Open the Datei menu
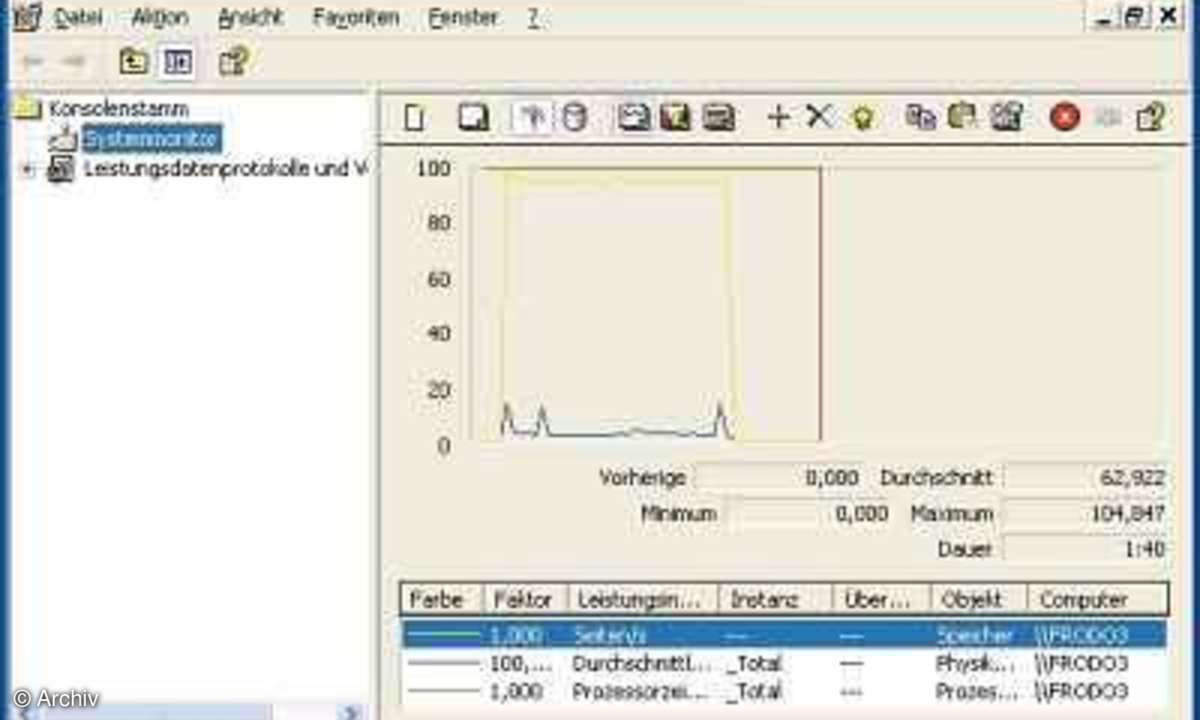 [78, 17]
